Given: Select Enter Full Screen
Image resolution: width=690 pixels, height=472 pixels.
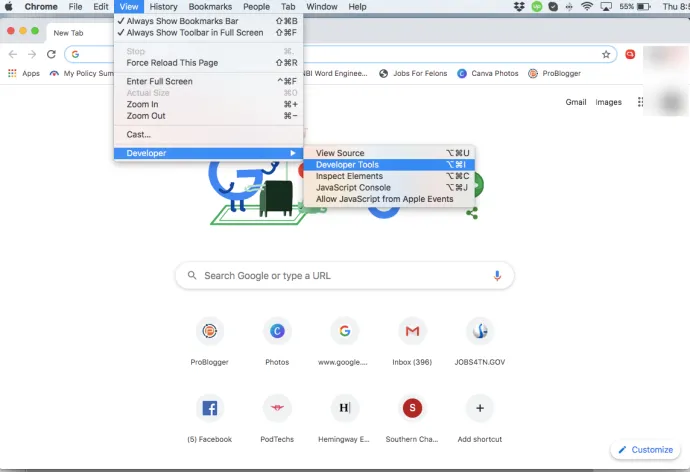Looking at the screenshot, I should tap(208, 81).
